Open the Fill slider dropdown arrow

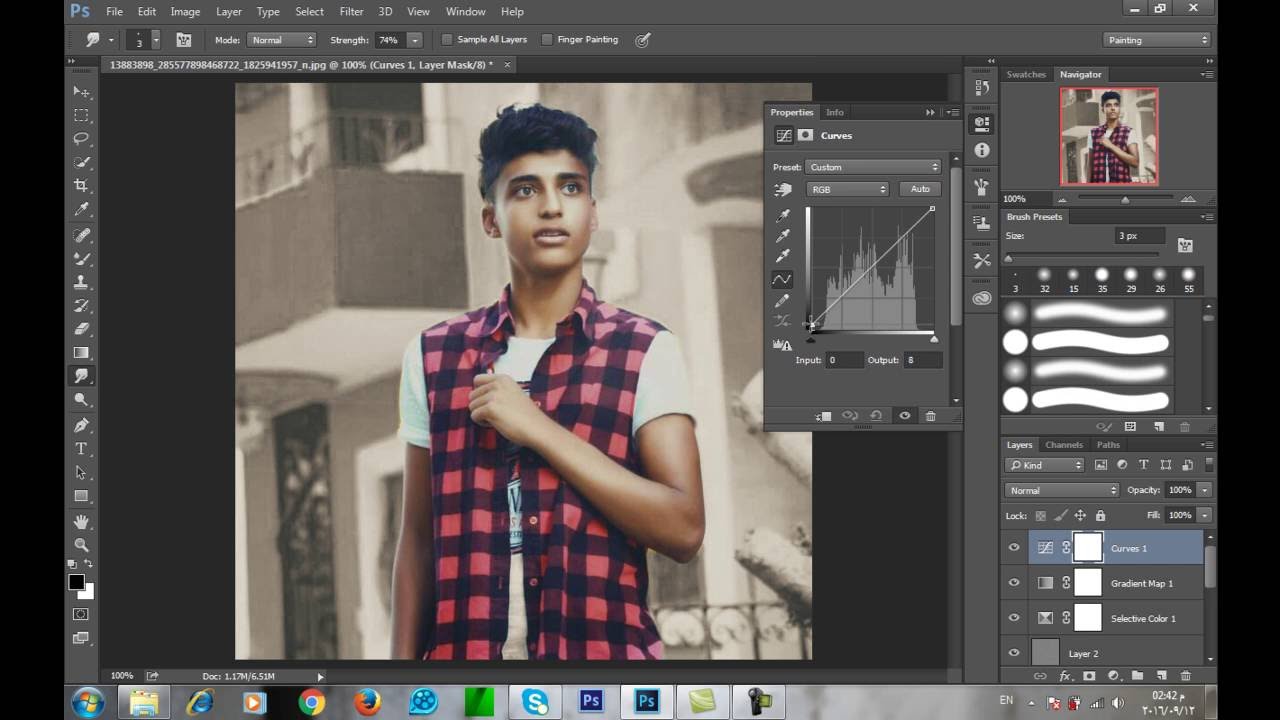coord(1204,515)
